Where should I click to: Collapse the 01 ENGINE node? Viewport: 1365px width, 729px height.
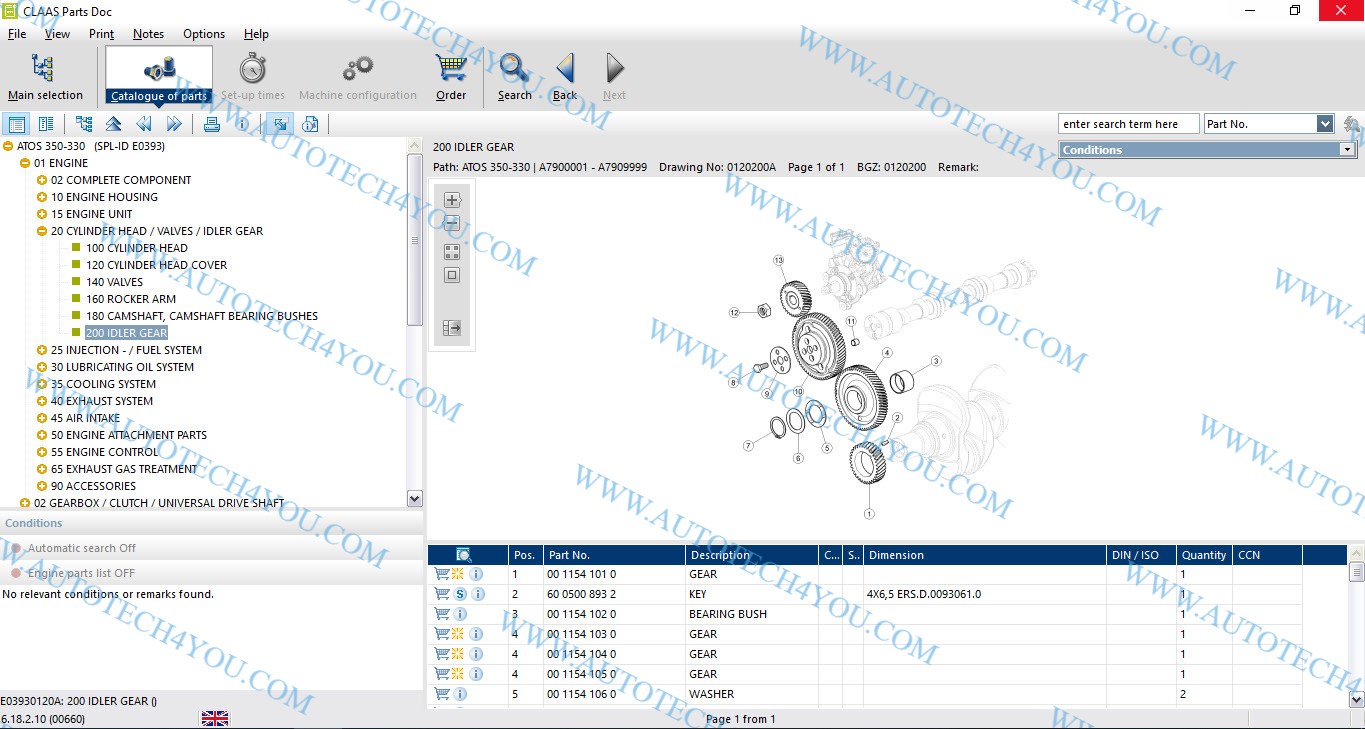tap(25, 163)
